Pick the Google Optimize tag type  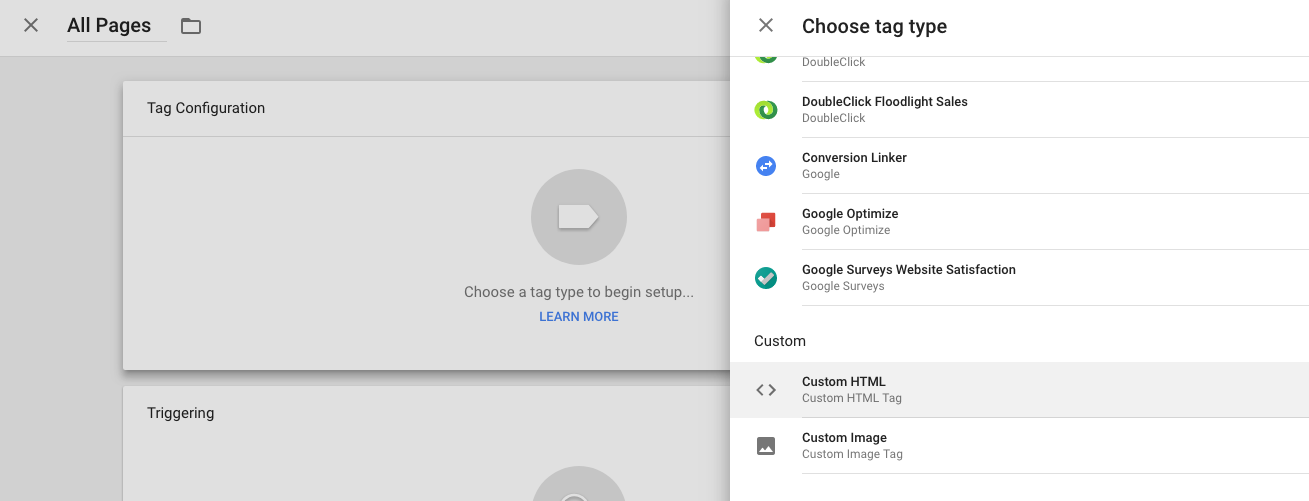tap(1019, 222)
